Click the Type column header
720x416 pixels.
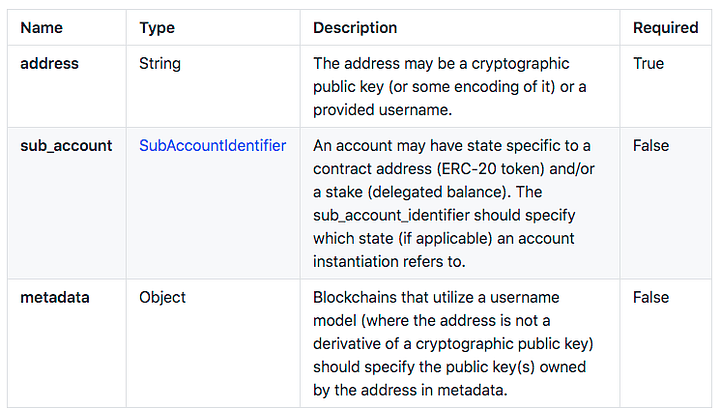click(157, 28)
